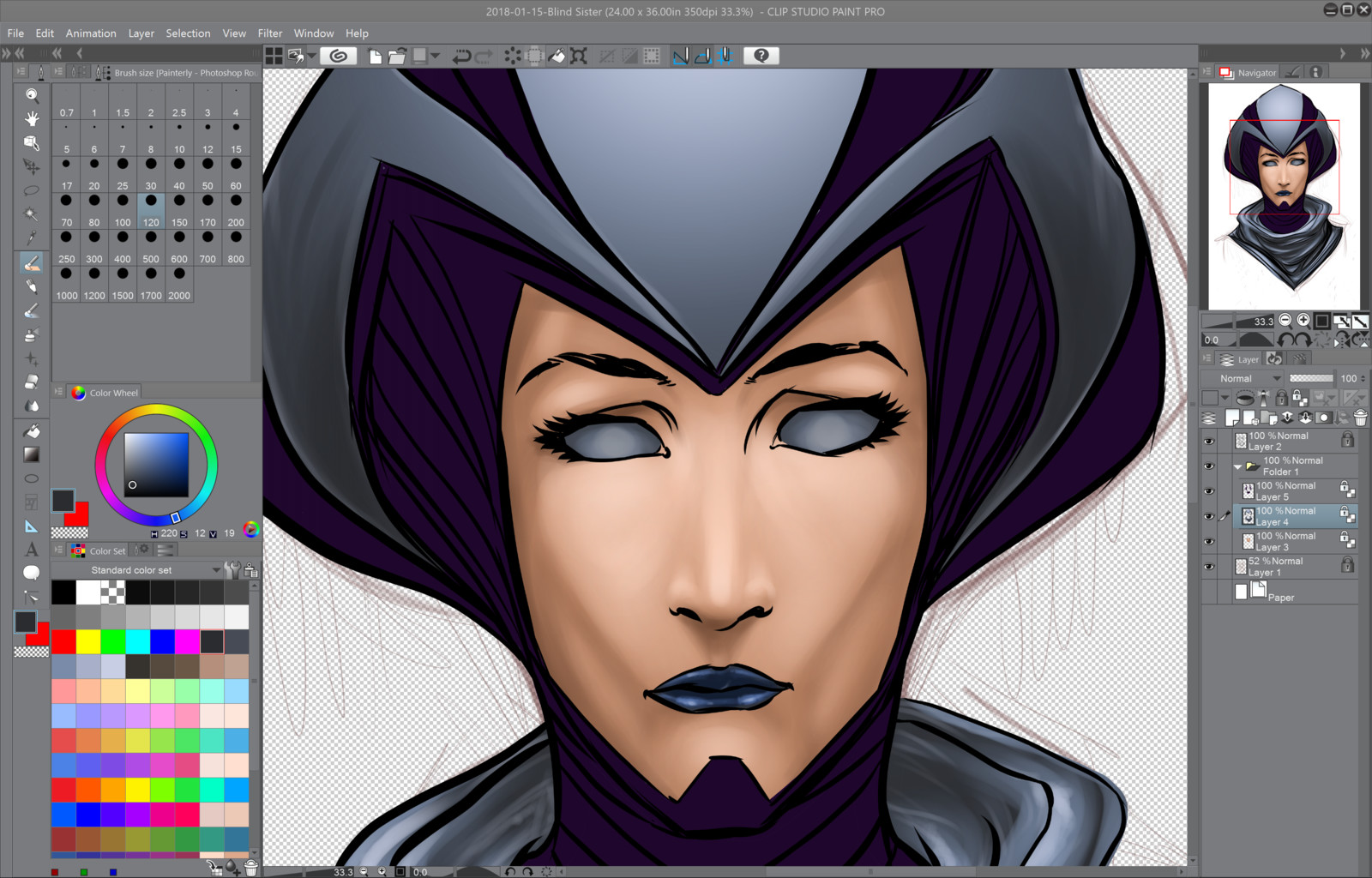The width and height of the screenshot is (1372, 878).
Task: Click the opacity 100 stepper arrows
Action: point(1363,378)
